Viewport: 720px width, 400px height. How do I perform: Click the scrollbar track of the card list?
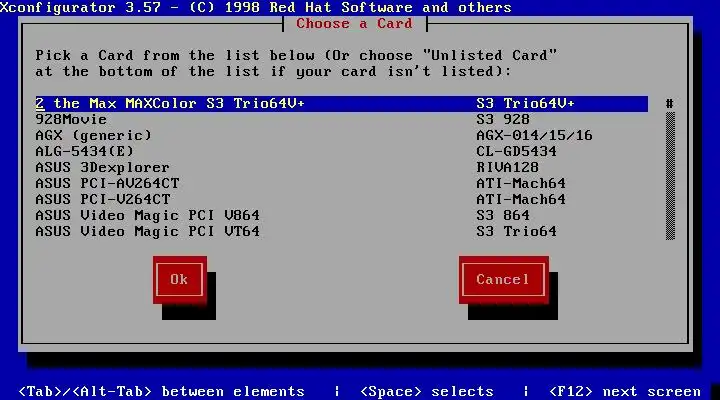coord(670,176)
